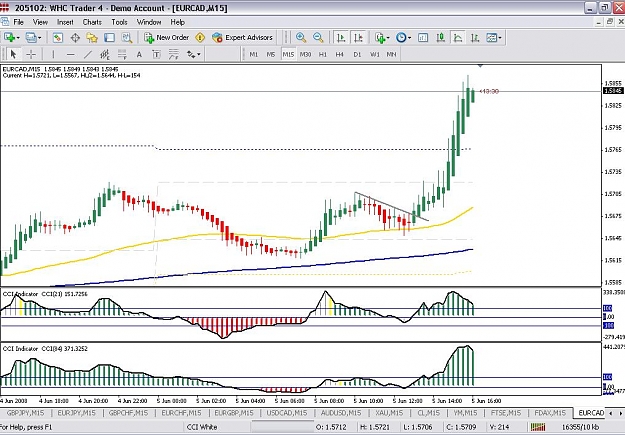Open the Charts menu
The height and width of the screenshot is (435, 625).
click(92, 22)
